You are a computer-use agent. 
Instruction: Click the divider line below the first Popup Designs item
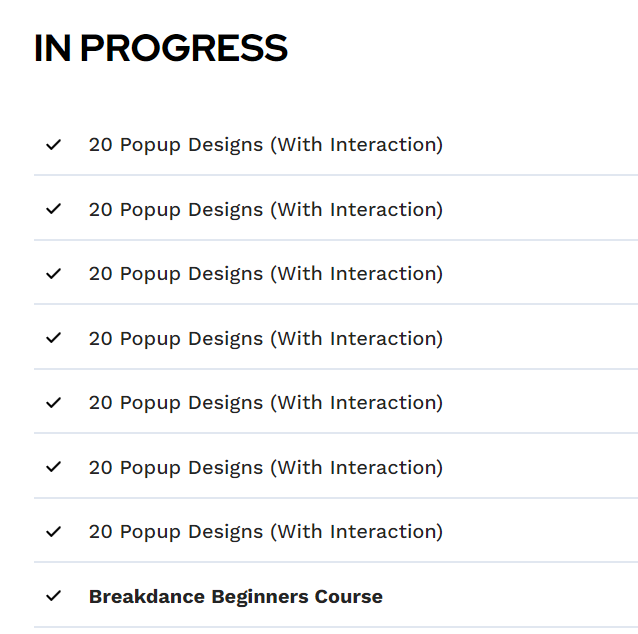point(335,175)
